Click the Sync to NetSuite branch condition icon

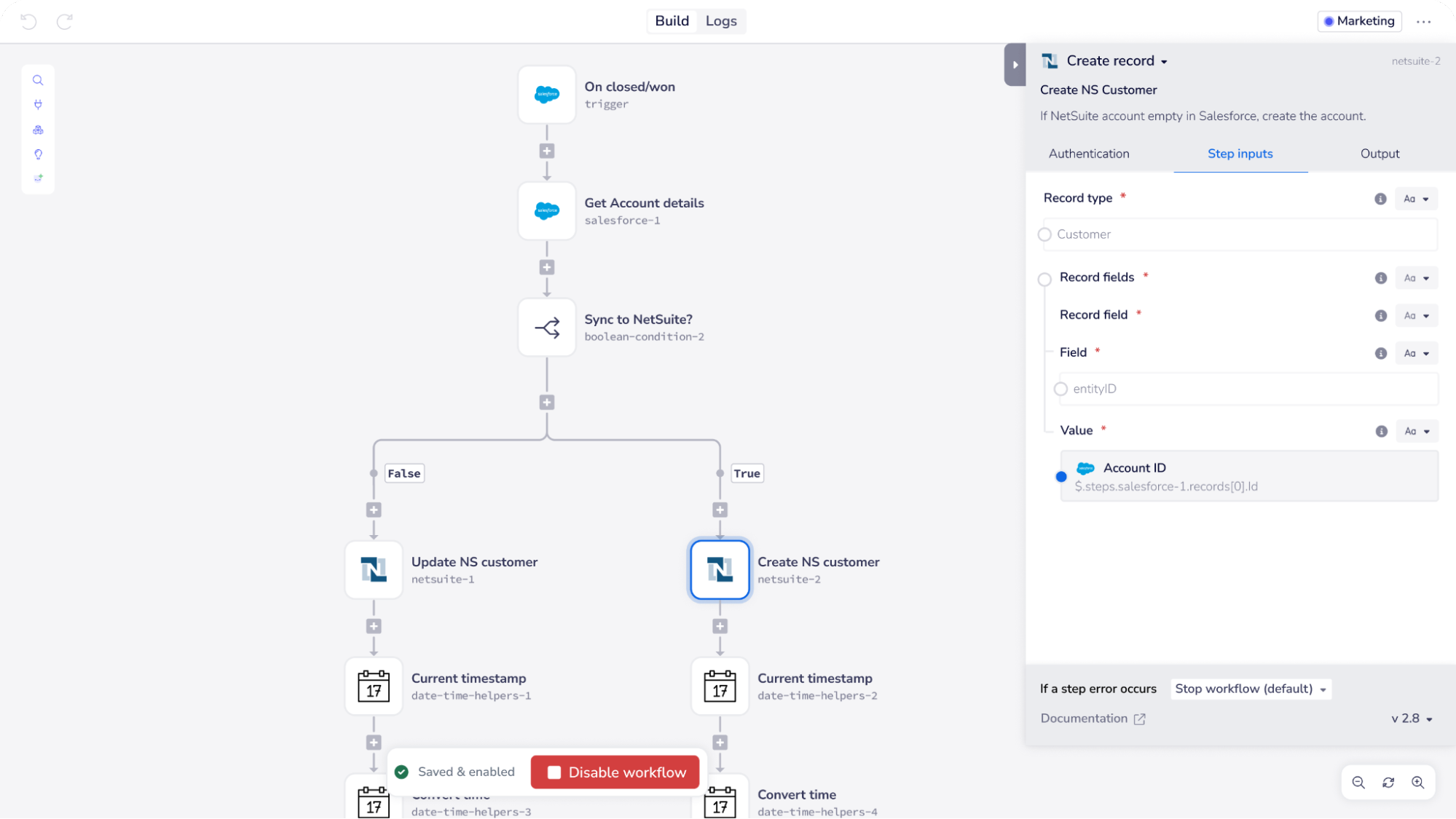[x=546, y=328]
